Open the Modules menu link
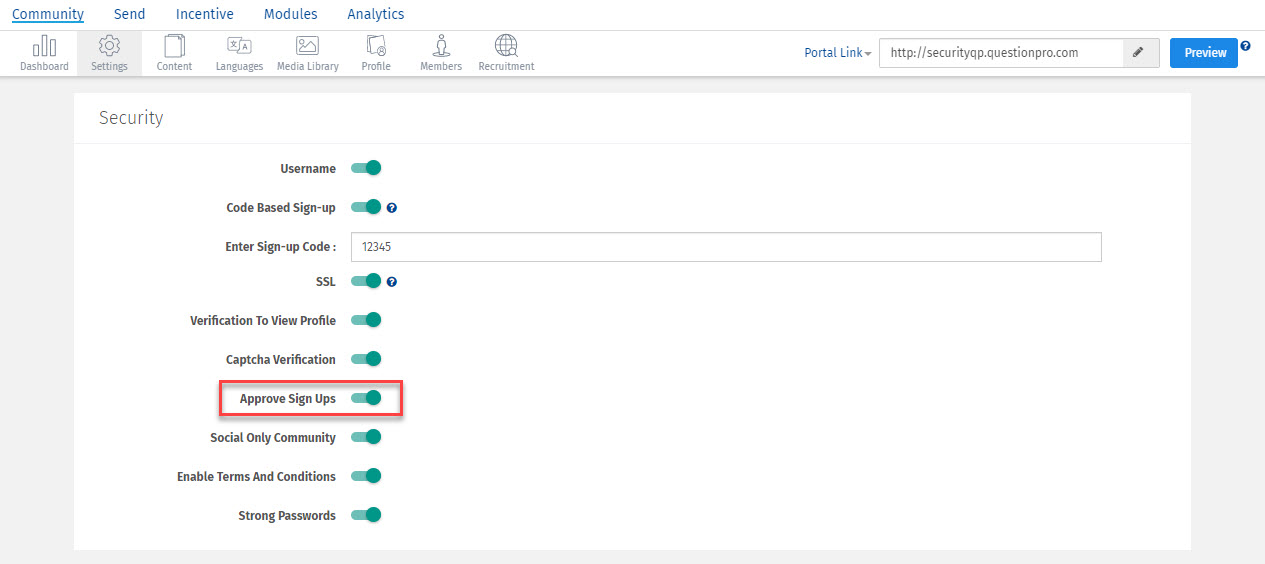 [290, 14]
